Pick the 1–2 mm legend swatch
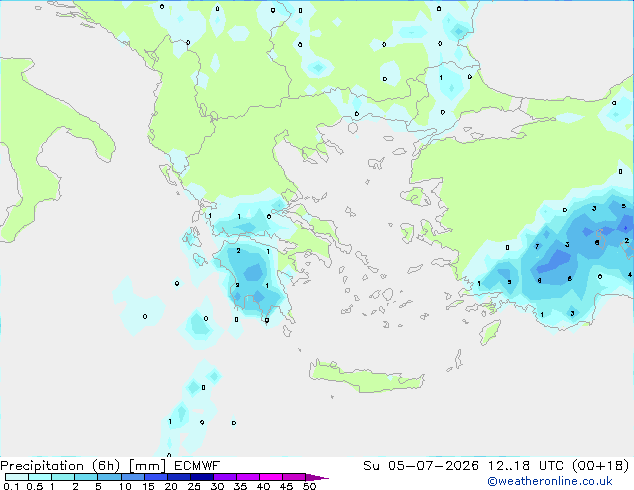The image size is (634, 490). pyautogui.click(x=63, y=477)
